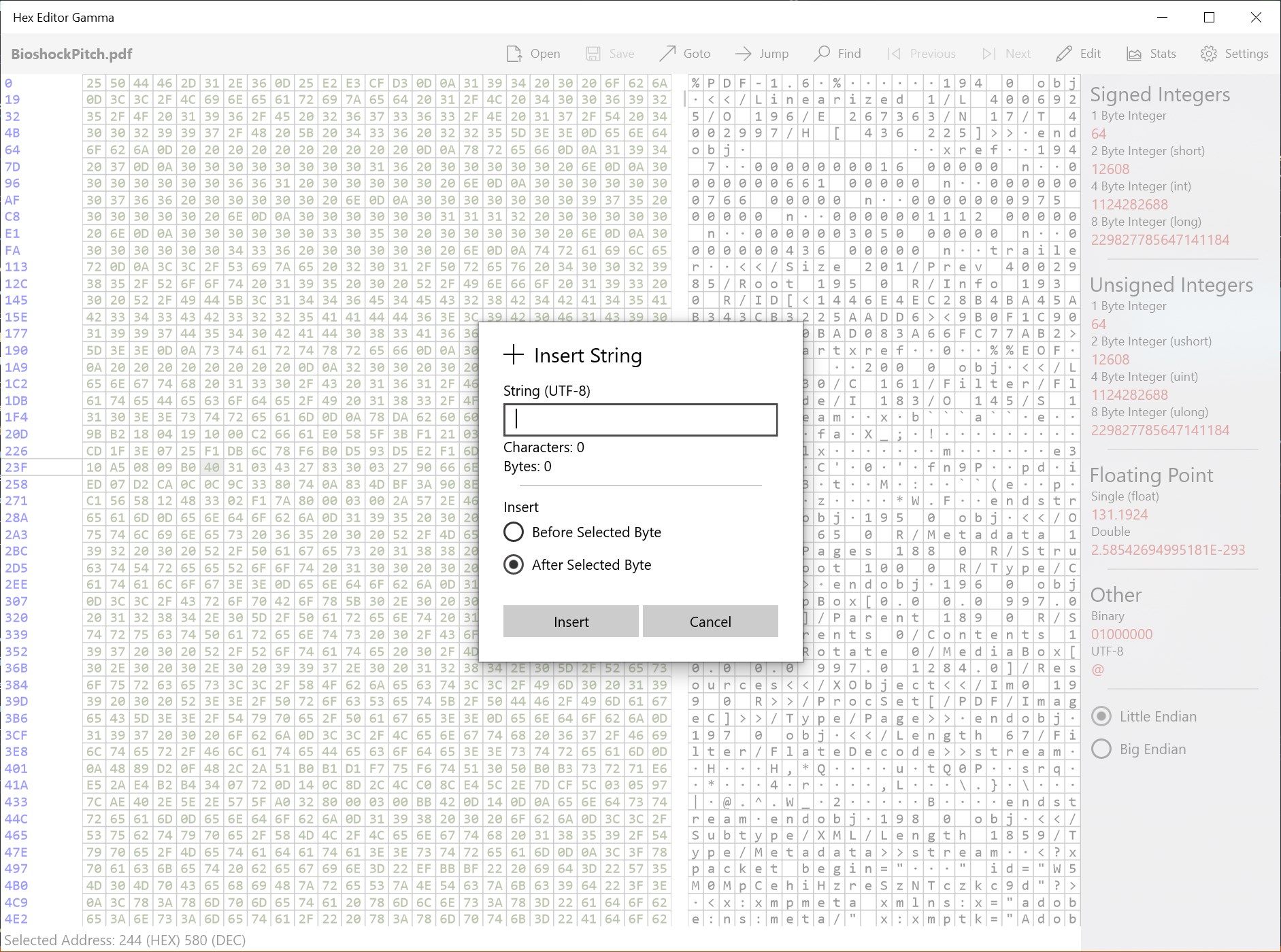Go to the Next match in toolbar
This screenshot has height=952, width=1281.
(x=1006, y=54)
